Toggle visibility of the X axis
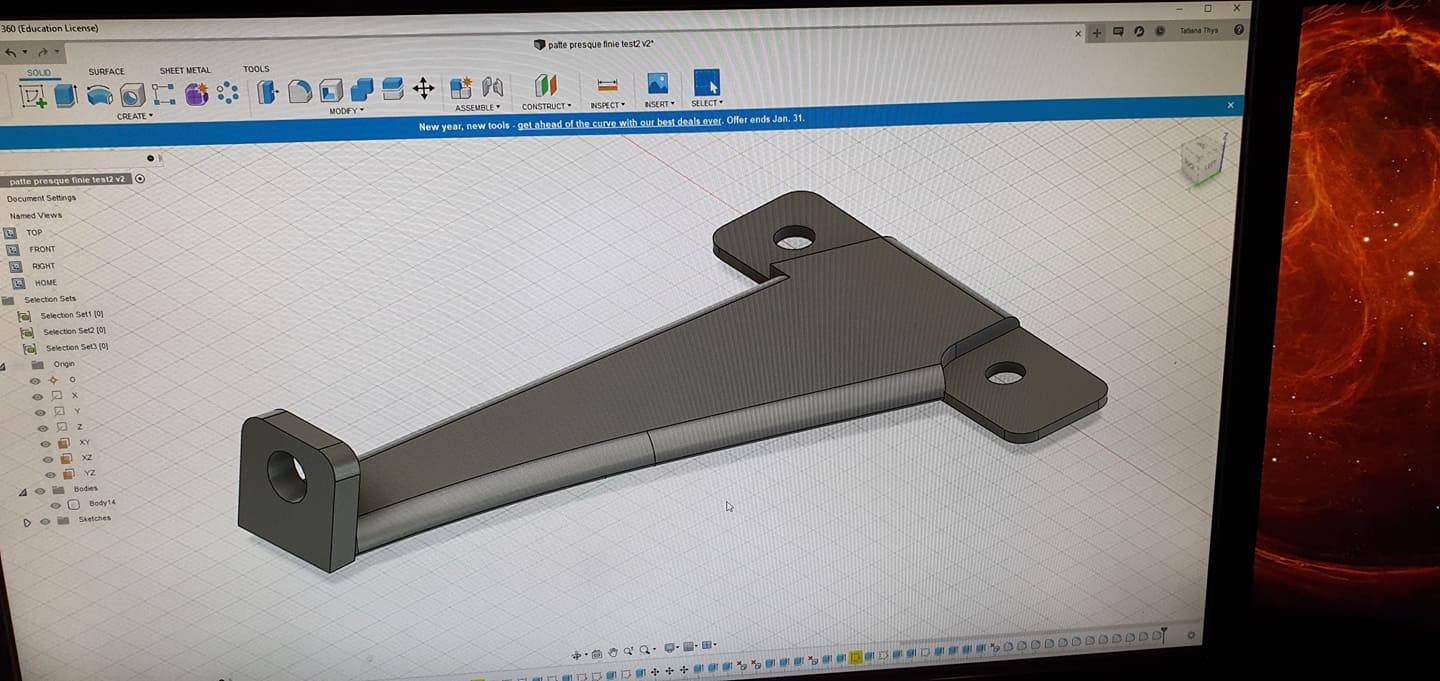The image size is (1440, 681). click(39, 396)
